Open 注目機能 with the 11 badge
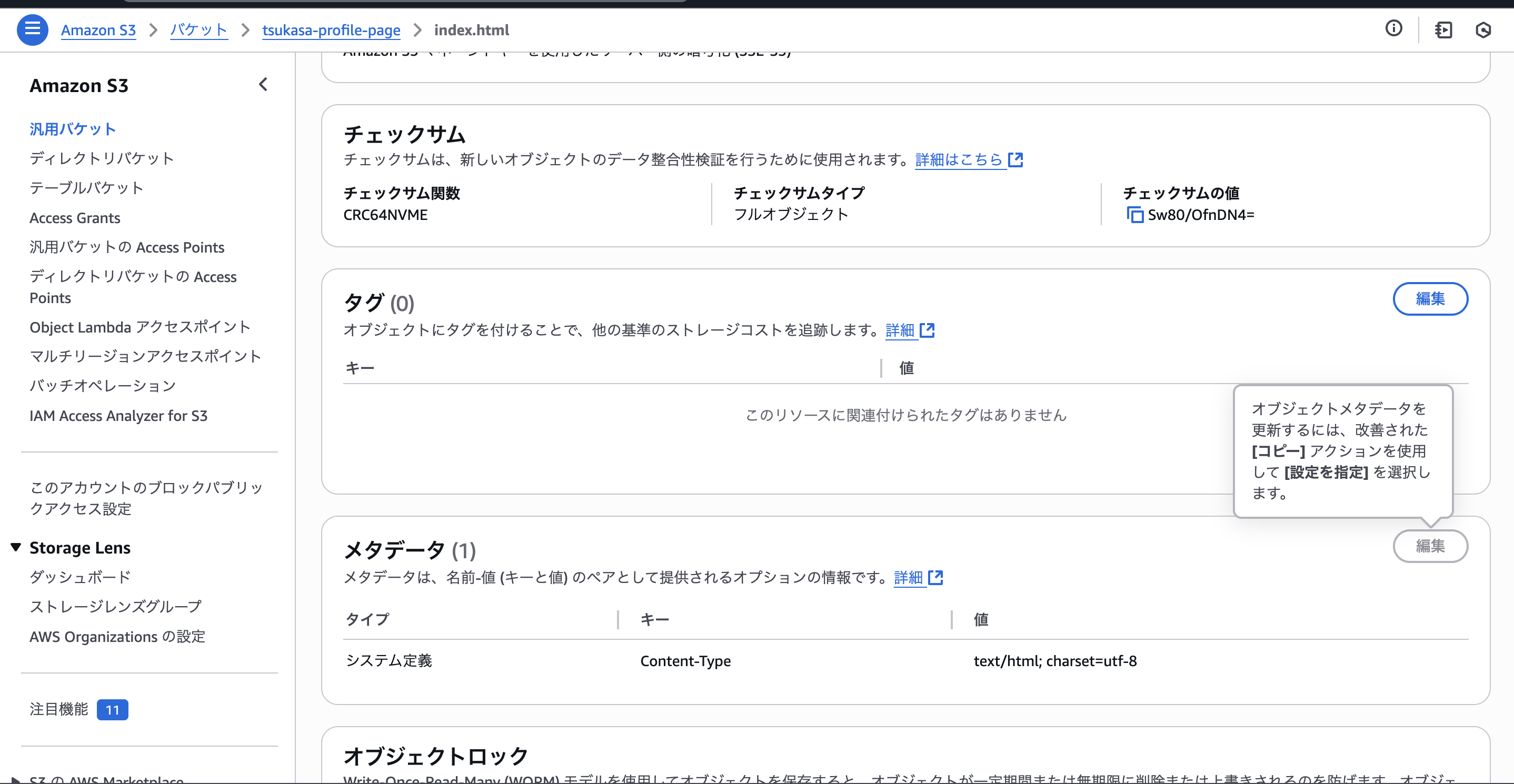 click(x=59, y=709)
